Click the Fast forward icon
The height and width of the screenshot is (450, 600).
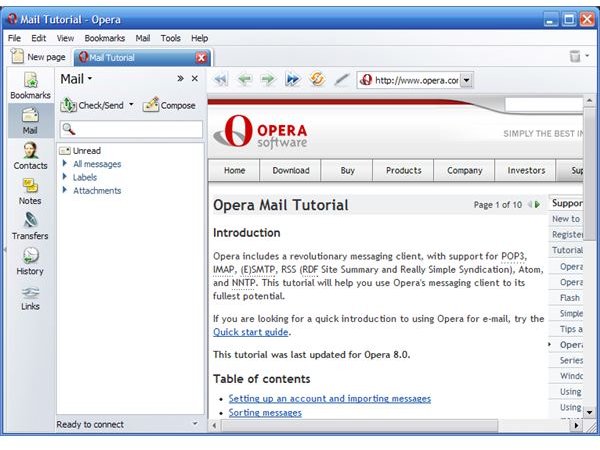coord(293,80)
